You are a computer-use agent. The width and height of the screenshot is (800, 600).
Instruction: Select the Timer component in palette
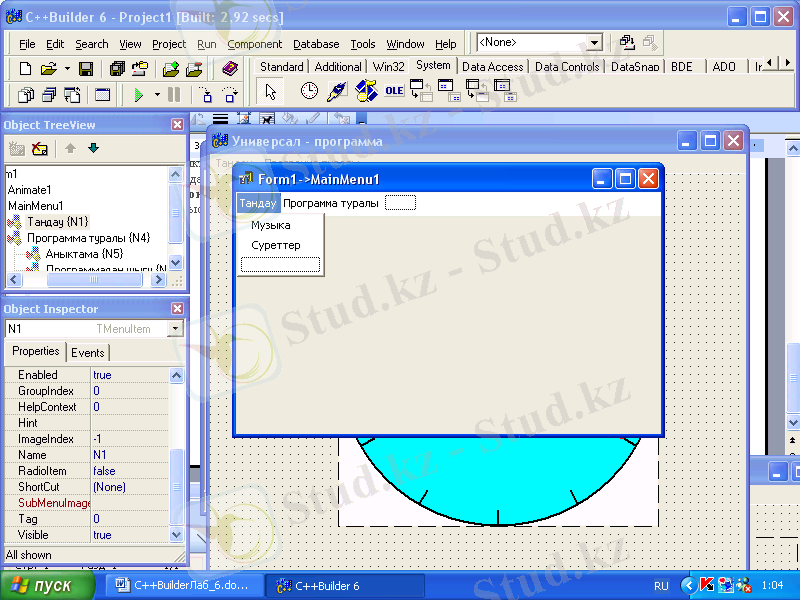pos(309,91)
